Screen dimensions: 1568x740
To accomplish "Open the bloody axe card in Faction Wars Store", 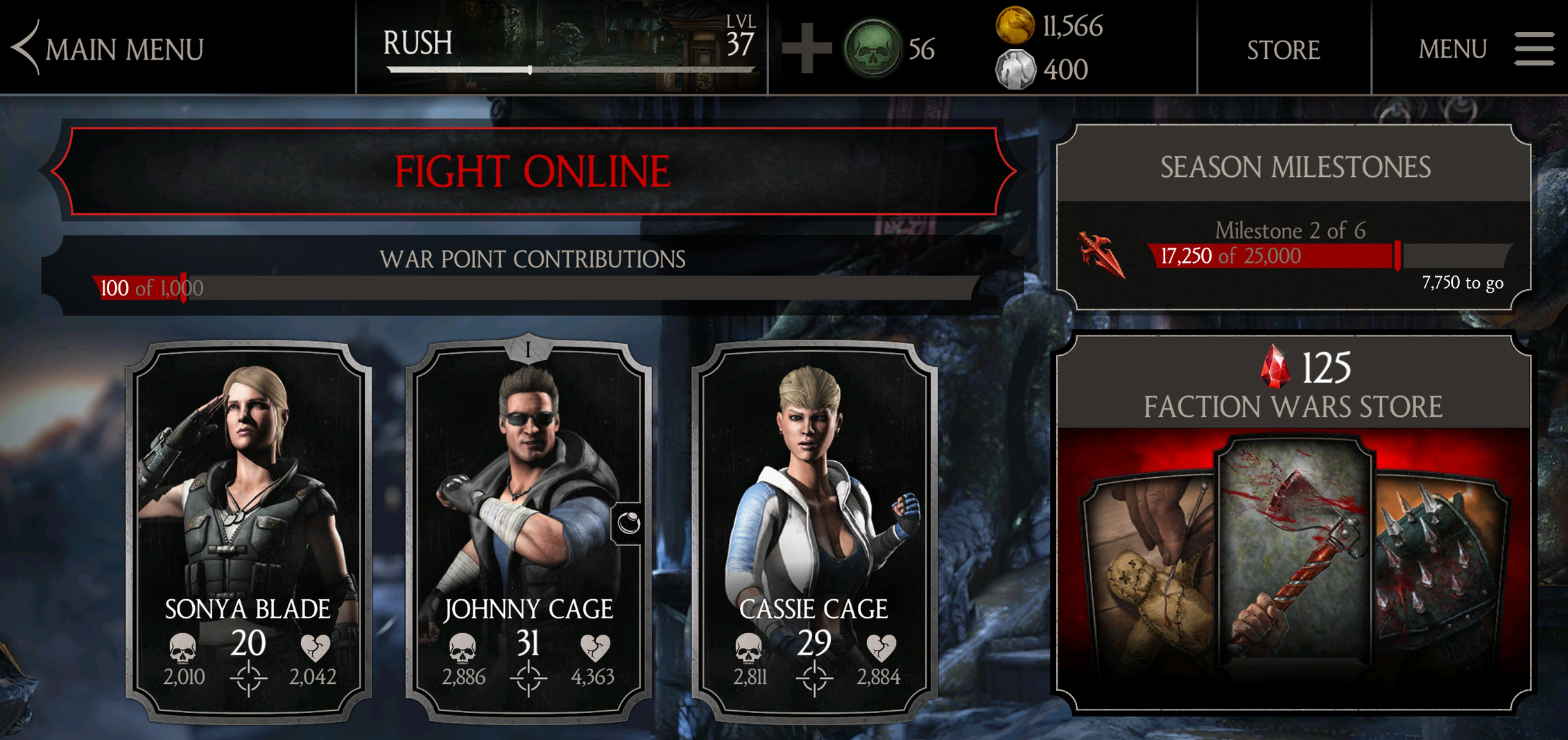I will coord(1294,552).
